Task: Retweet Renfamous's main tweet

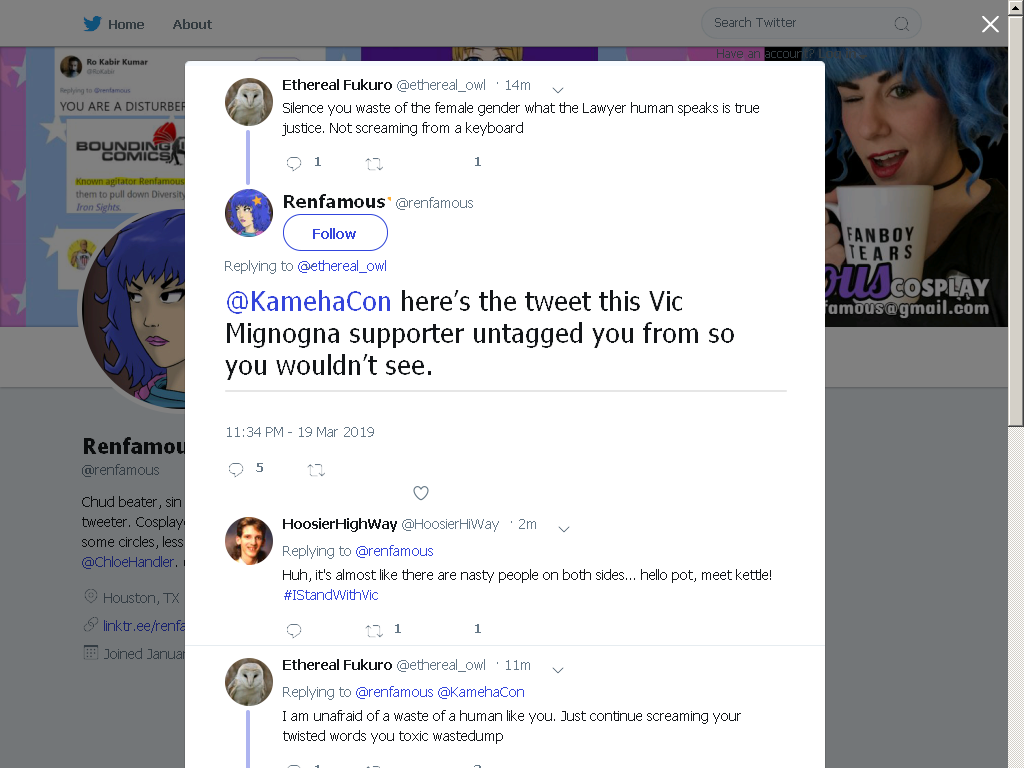Action: (x=316, y=470)
